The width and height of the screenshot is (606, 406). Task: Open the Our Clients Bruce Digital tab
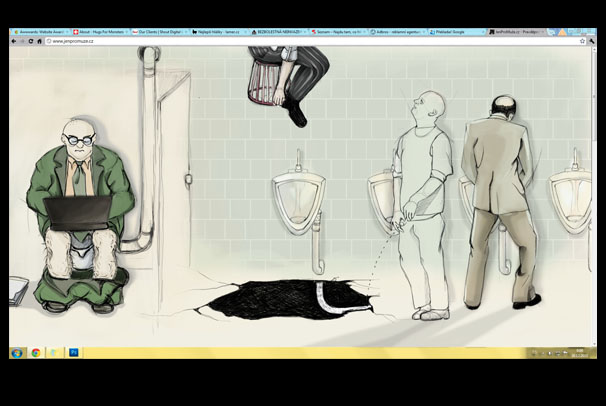click(x=157, y=32)
